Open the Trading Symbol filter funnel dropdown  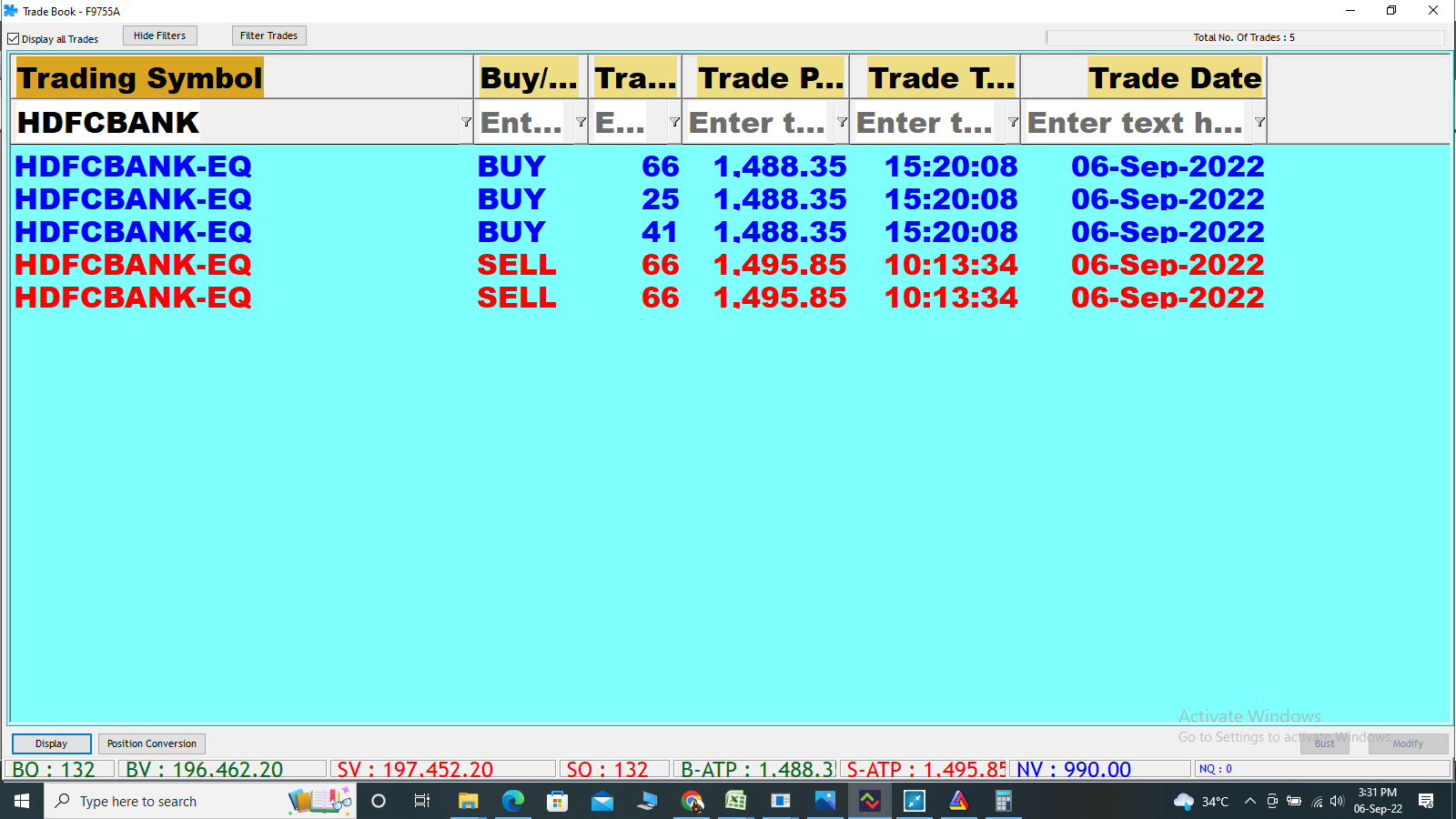click(x=466, y=122)
